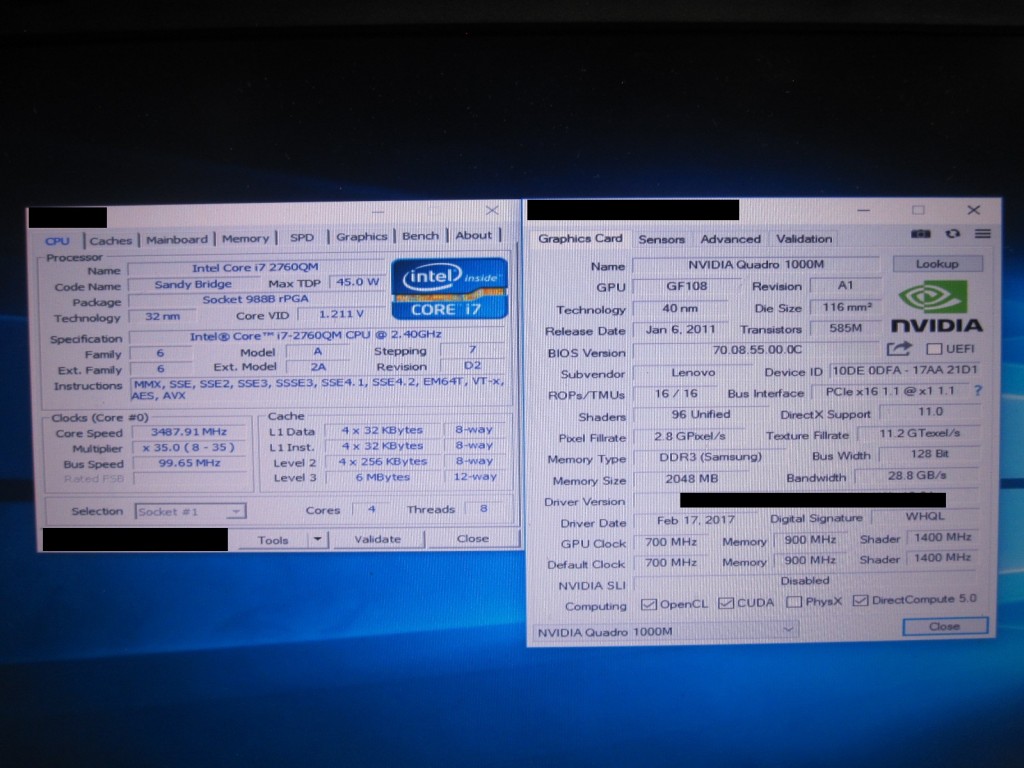The image size is (1024, 768).
Task: Click the Release Date value Jan 6, 2011
Action: [680, 329]
